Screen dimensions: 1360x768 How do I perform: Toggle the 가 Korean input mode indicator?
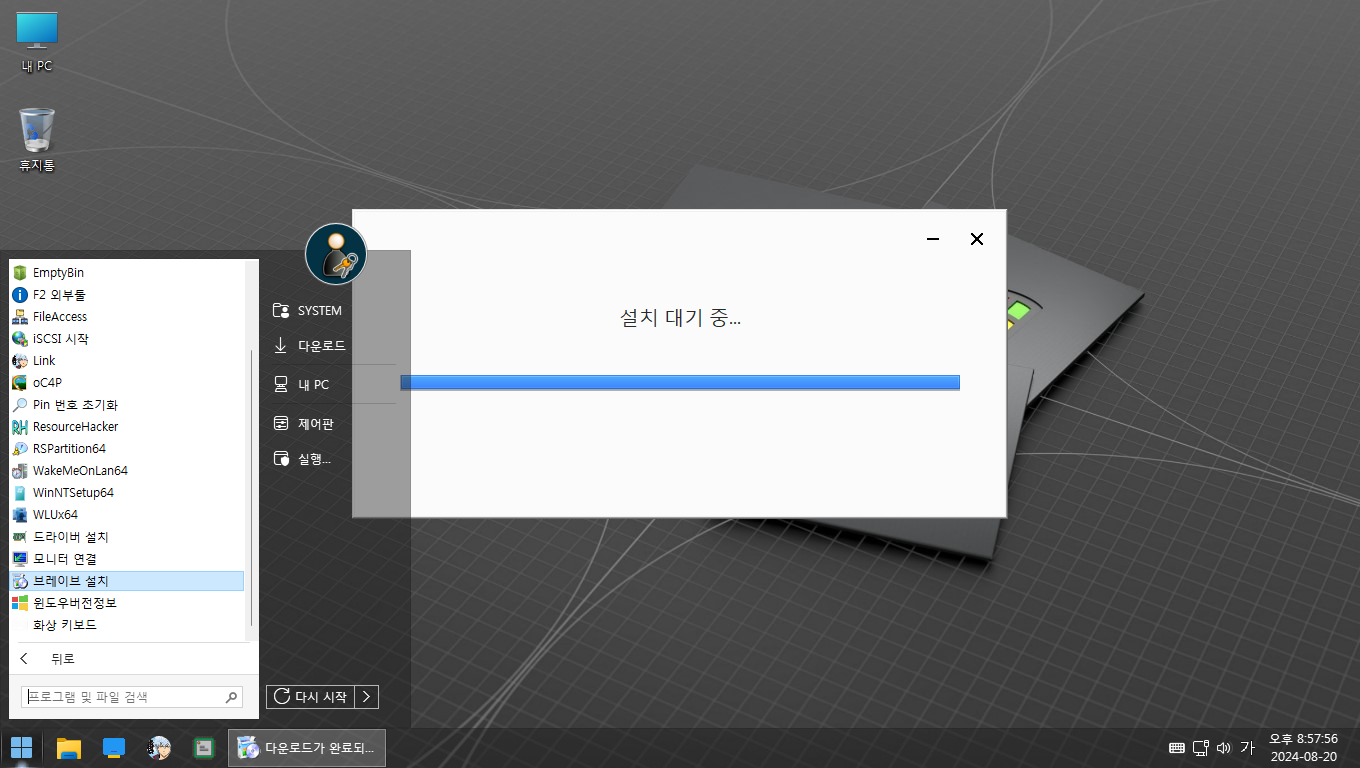coord(1247,748)
